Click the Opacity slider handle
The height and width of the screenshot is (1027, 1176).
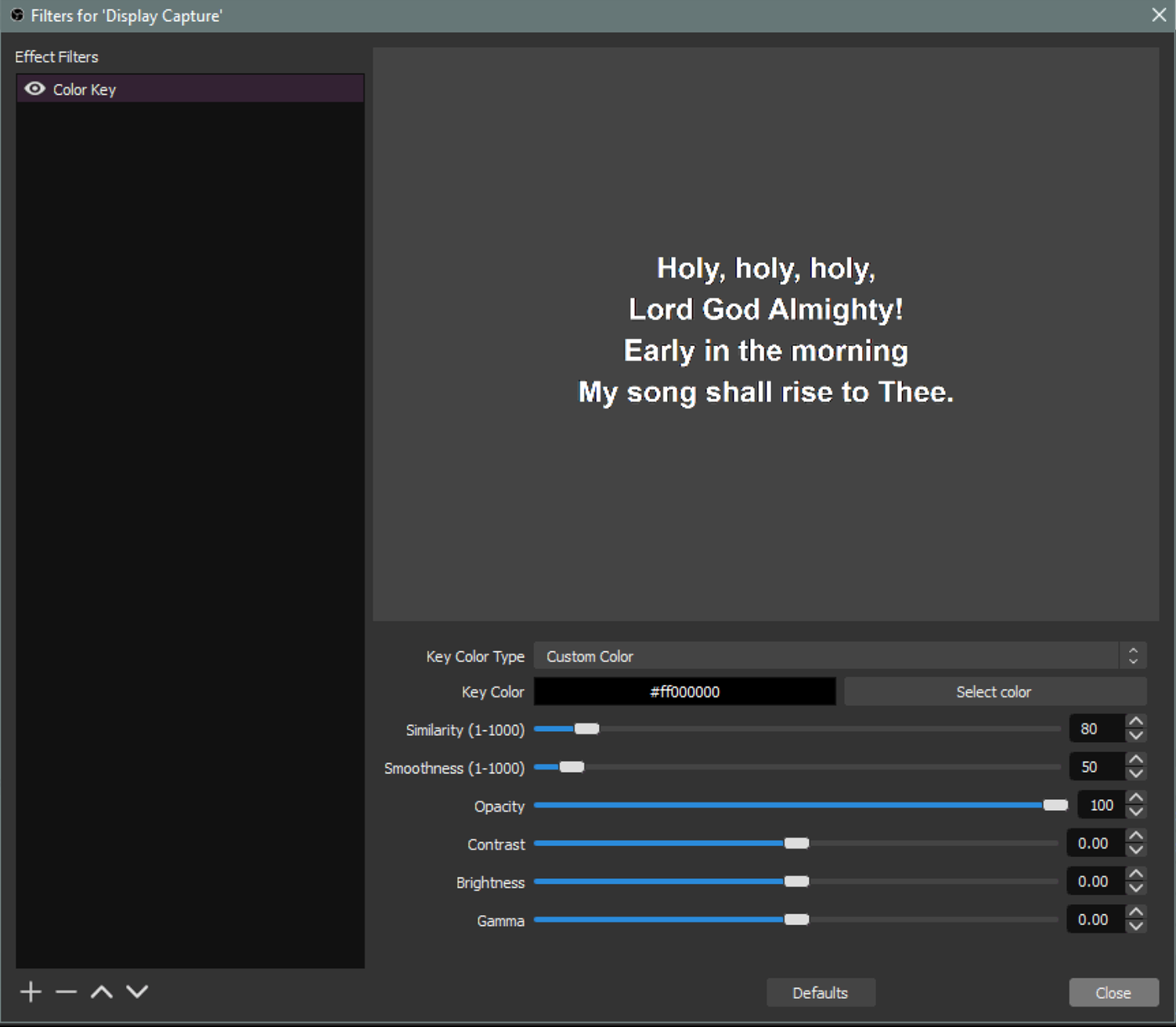coord(1055,805)
